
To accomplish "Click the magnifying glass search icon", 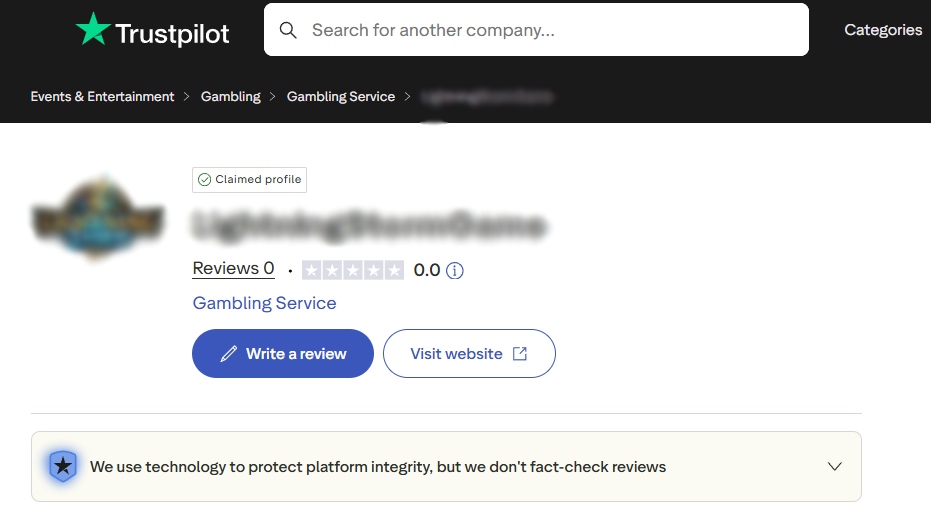I will [x=288, y=30].
